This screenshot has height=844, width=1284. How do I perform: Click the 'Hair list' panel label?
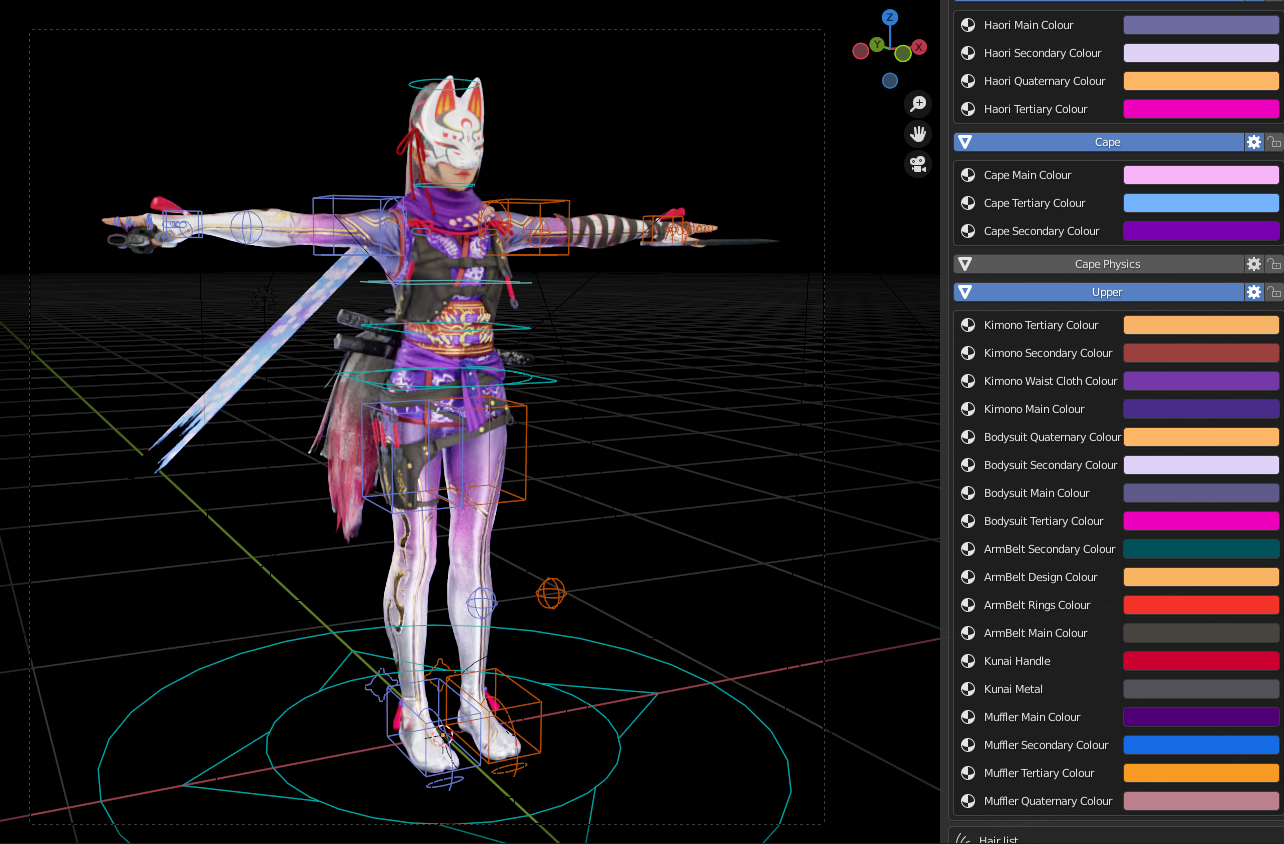[x=998, y=840]
